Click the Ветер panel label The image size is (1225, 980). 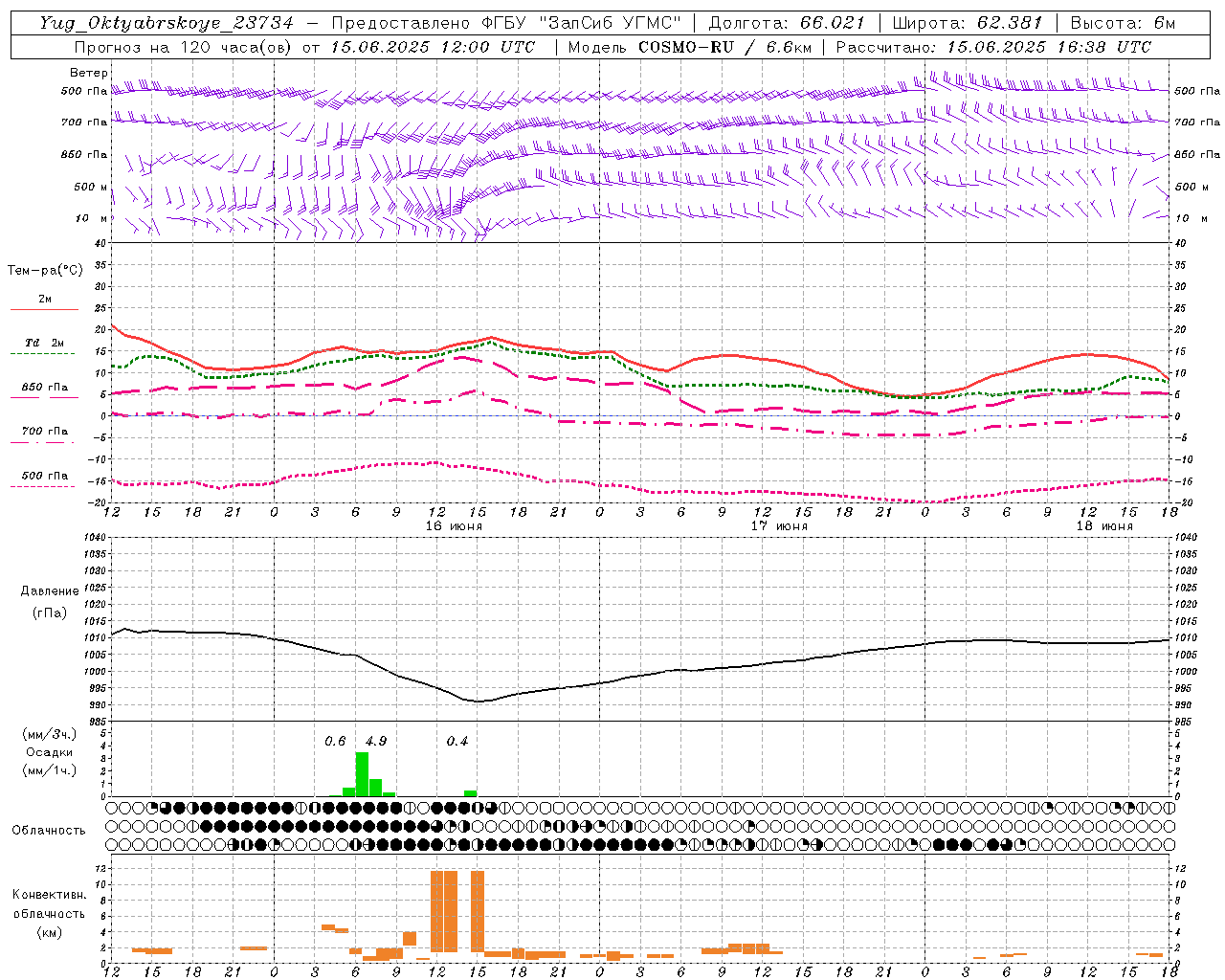(89, 73)
